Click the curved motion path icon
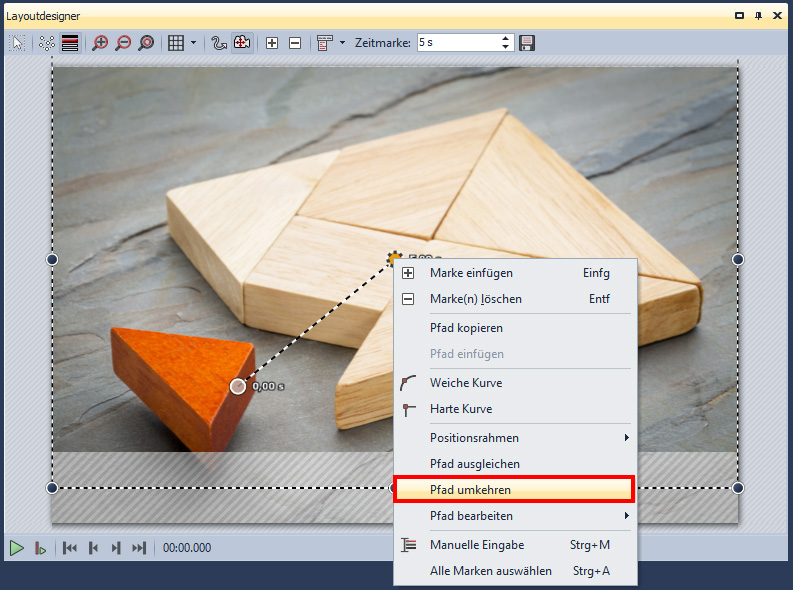 pos(219,43)
